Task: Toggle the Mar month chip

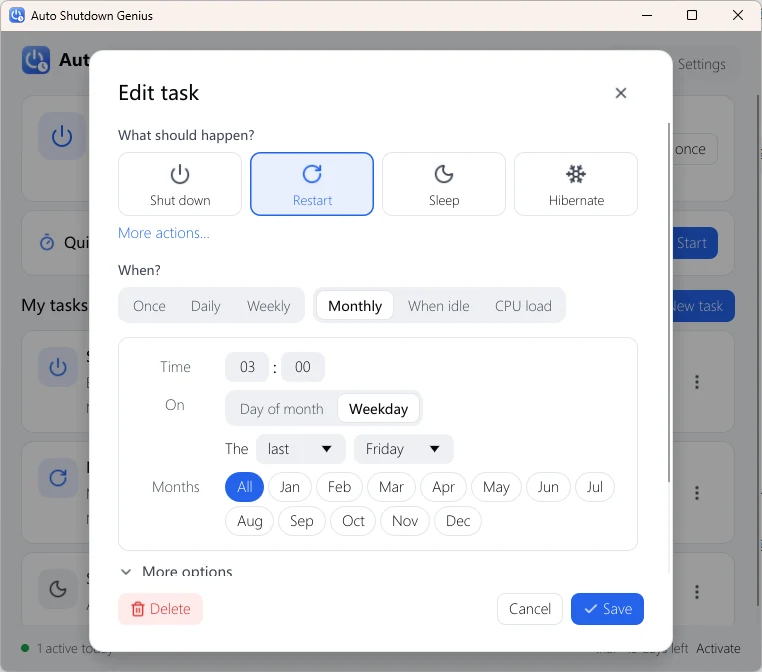Action: (391, 487)
